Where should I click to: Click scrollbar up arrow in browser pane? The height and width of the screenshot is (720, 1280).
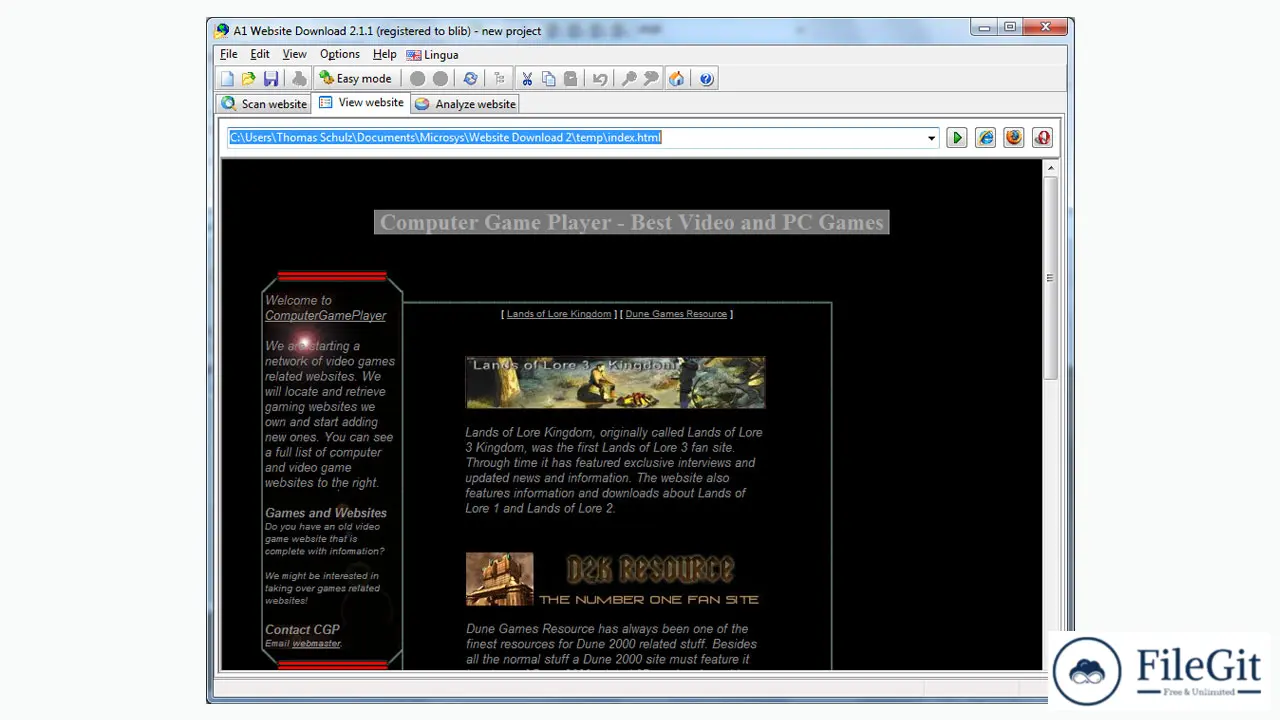click(x=1050, y=168)
